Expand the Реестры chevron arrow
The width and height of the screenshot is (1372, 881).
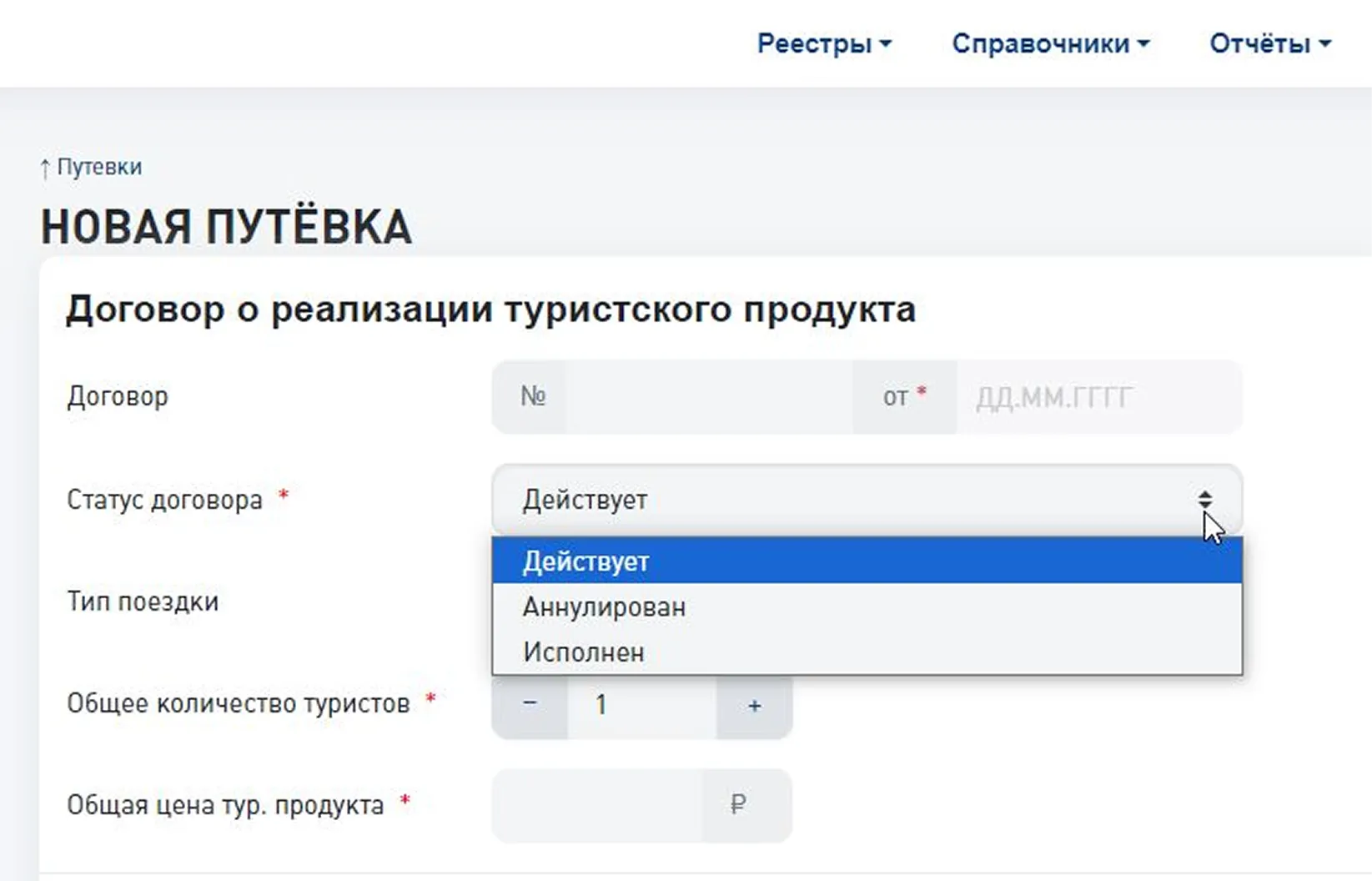(886, 43)
